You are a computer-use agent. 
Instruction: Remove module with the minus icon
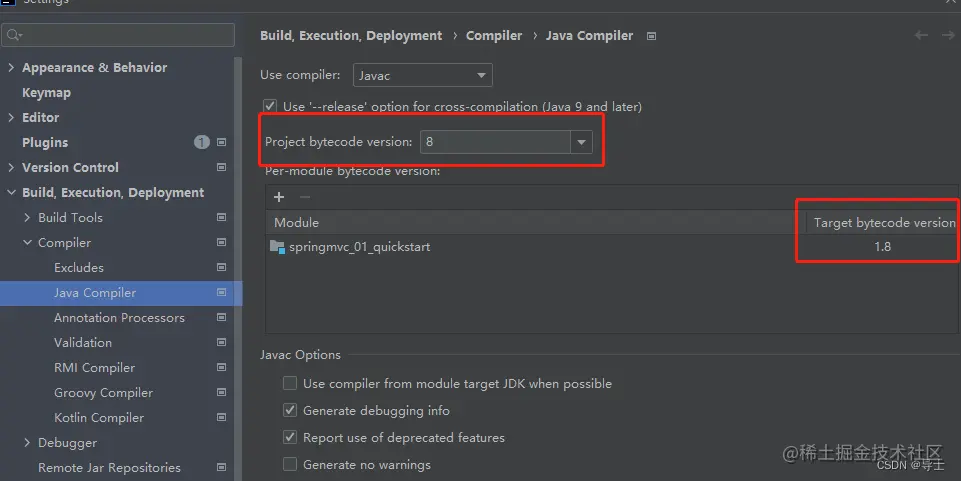[x=305, y=197]
